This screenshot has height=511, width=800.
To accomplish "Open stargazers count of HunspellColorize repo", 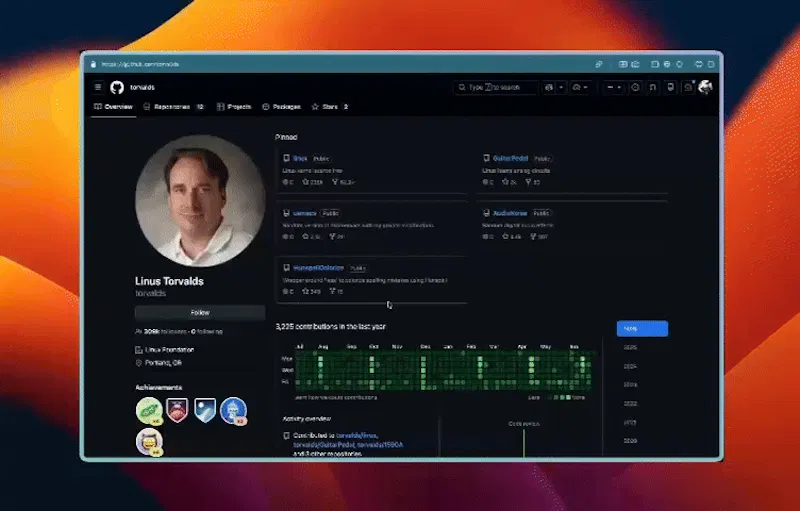I will pos(311,291).
